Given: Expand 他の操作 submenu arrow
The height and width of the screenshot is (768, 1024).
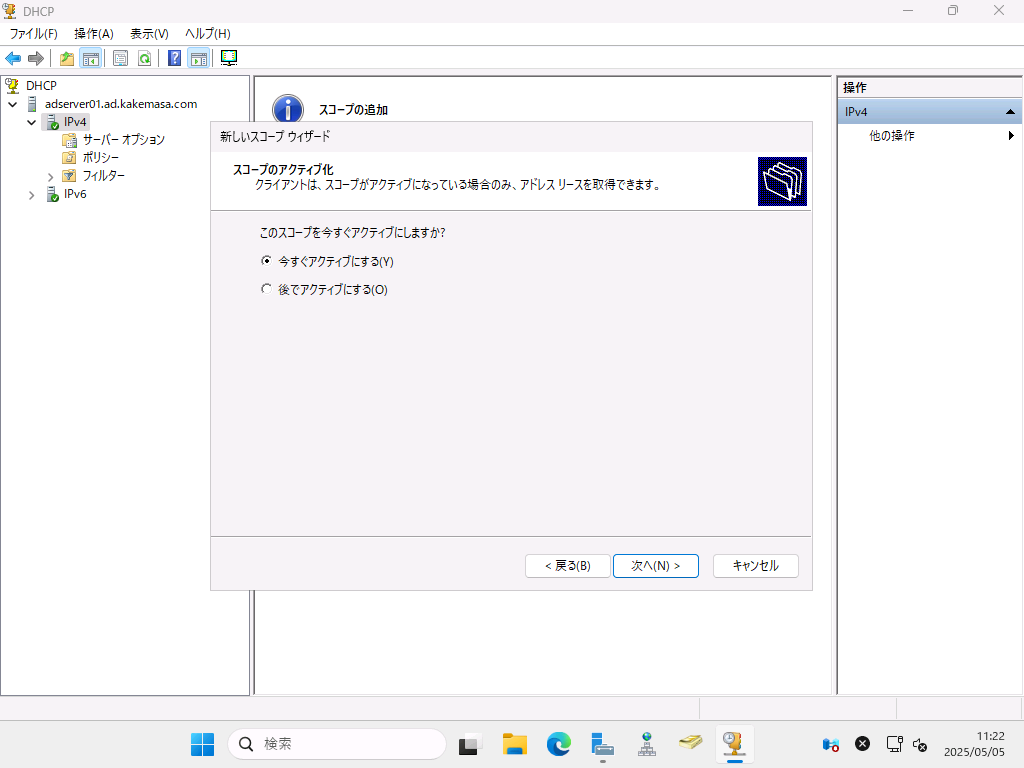Looking at the screenshot, I should [1011, 136].
